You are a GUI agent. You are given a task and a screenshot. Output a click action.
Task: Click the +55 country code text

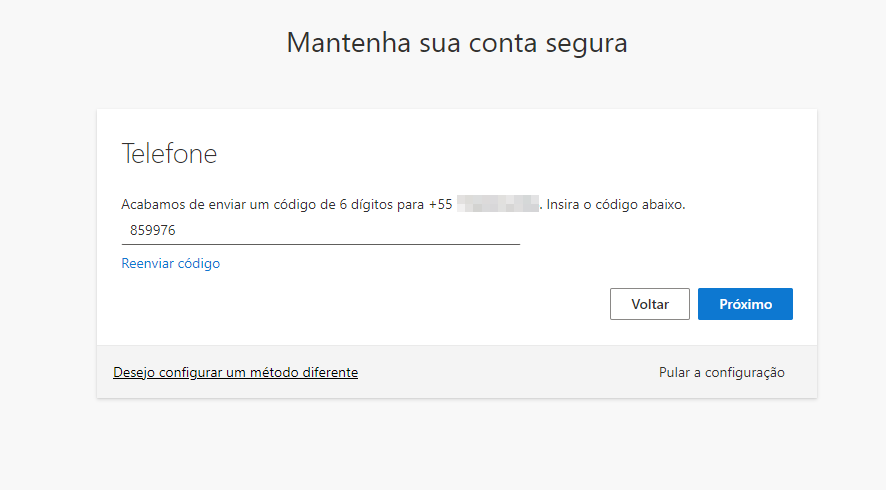click(x=440, y=204)
